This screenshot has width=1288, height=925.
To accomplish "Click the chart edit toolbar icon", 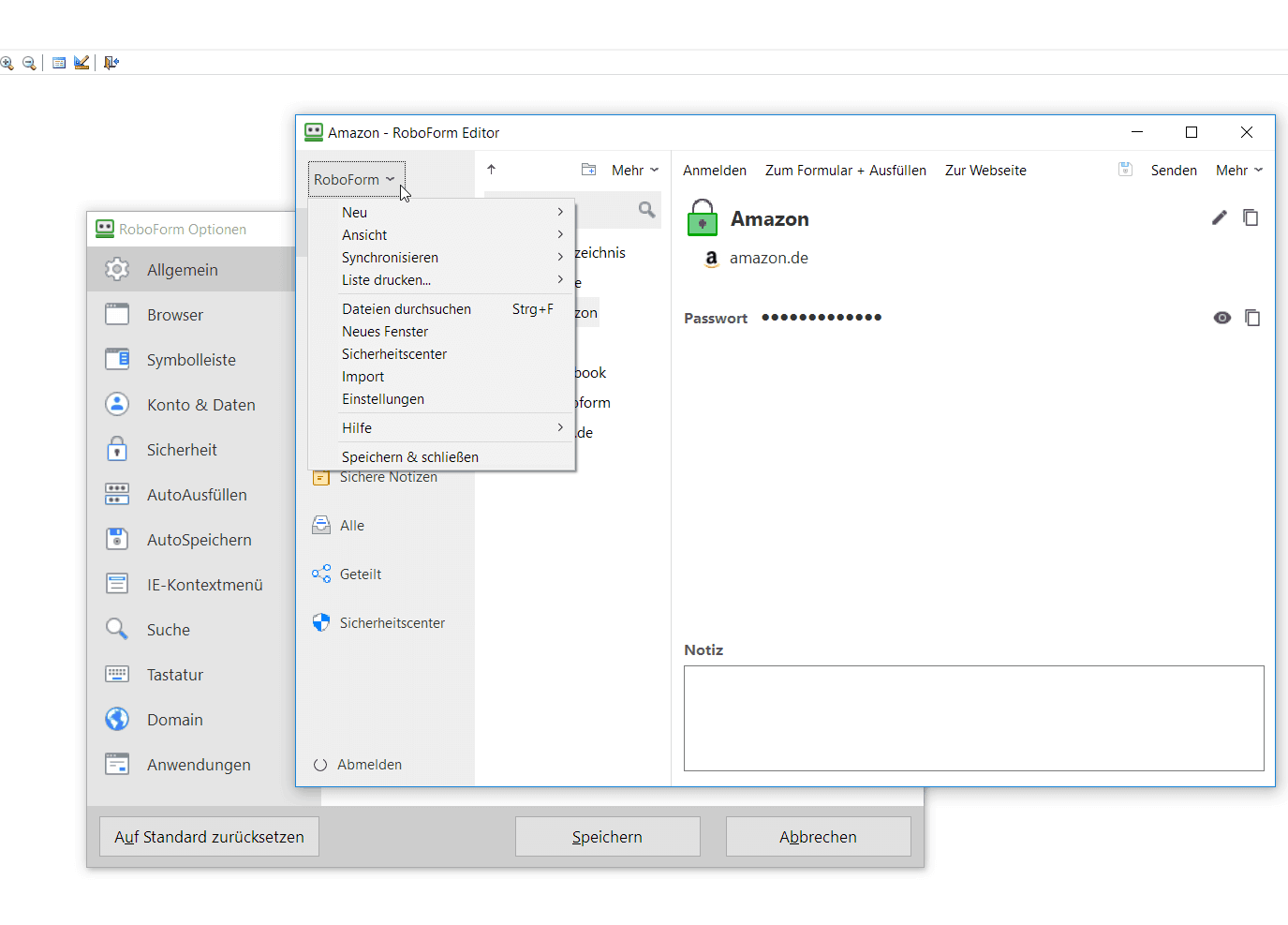I will [x=81, y=63].
